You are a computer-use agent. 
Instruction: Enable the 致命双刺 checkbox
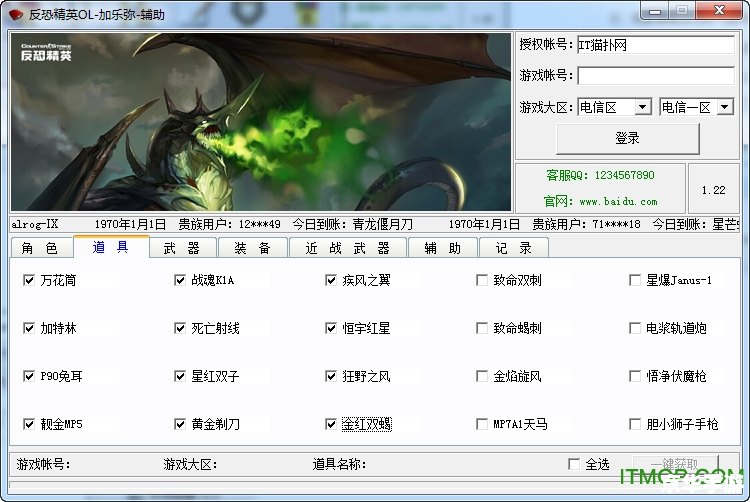(482, 280)
